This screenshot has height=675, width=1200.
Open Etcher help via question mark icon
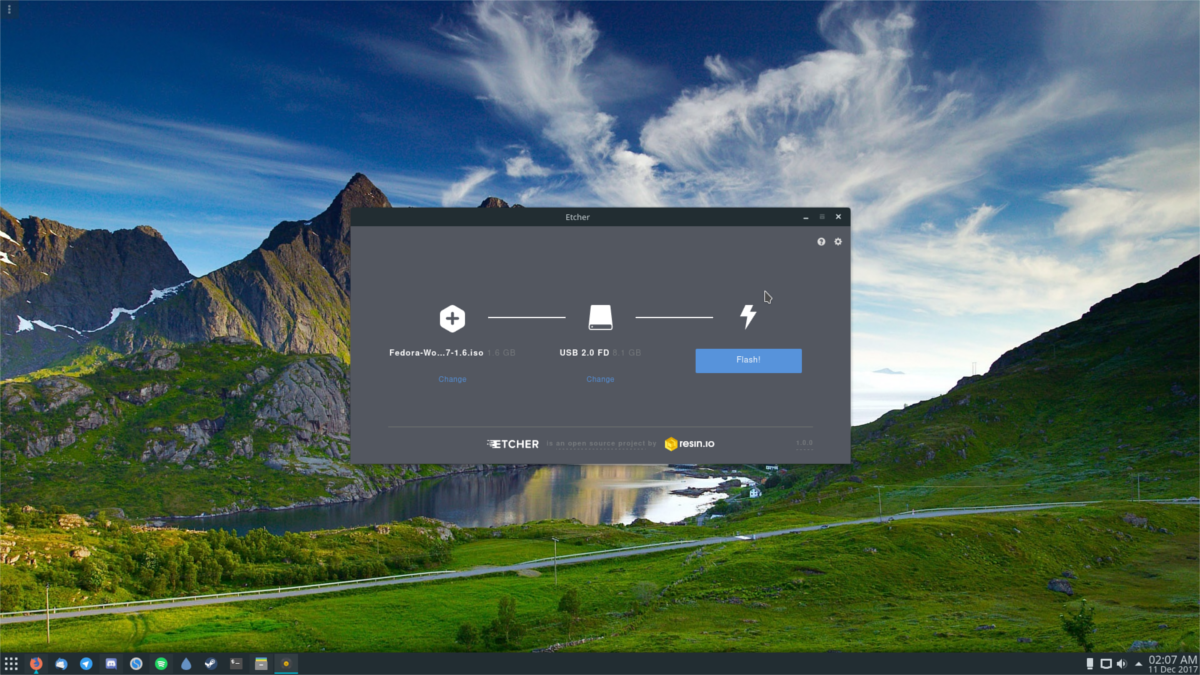click(821, 242)
